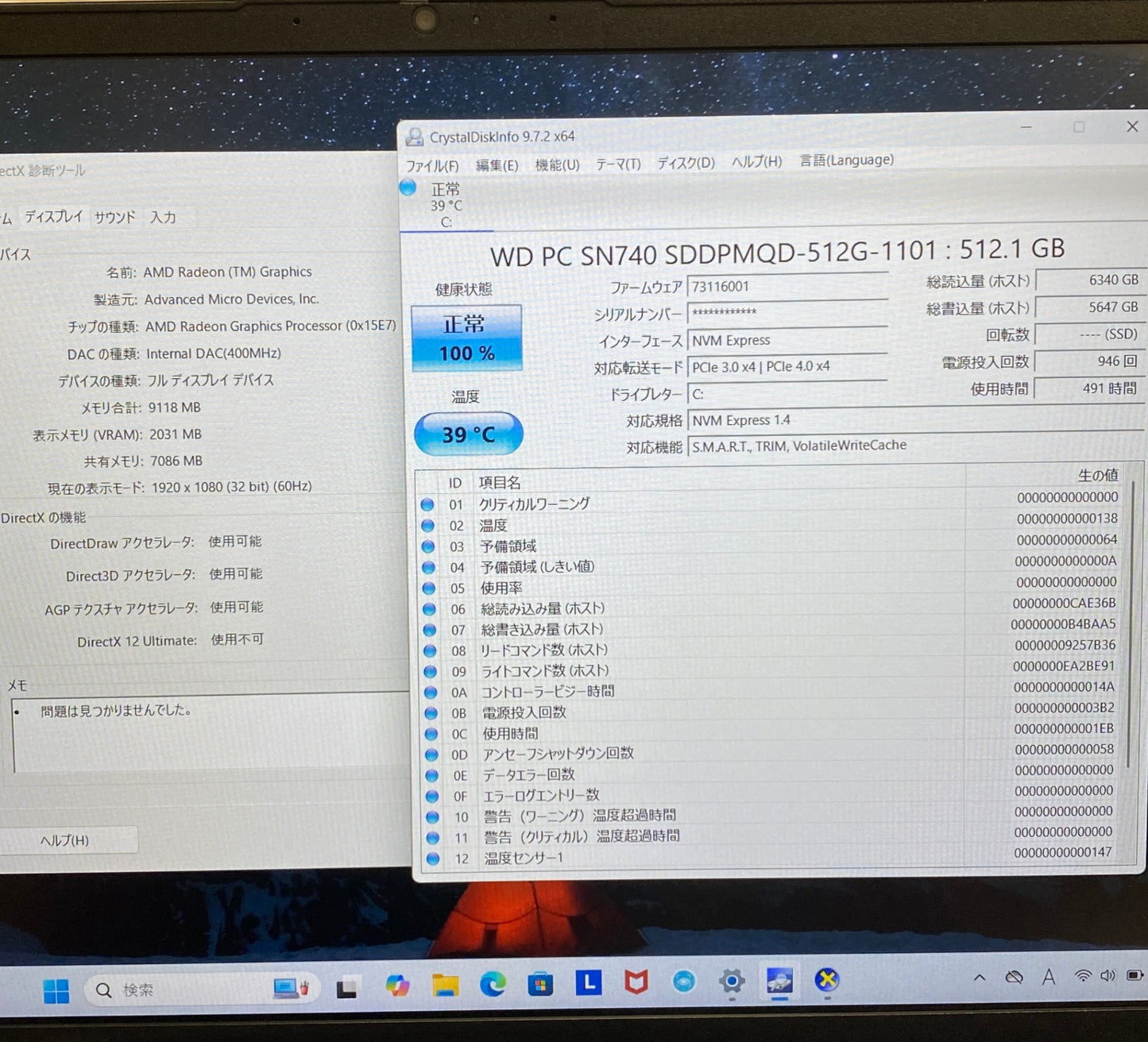Click the Wi-Fi icon in the system tray
Viewport: 1148px width, 1042px height.
click(1084, 977)
